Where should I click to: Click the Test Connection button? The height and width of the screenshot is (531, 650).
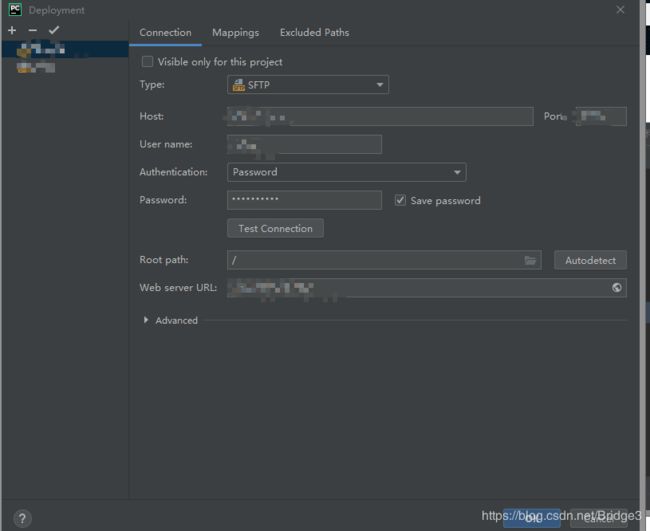click(x=275, y=228)
